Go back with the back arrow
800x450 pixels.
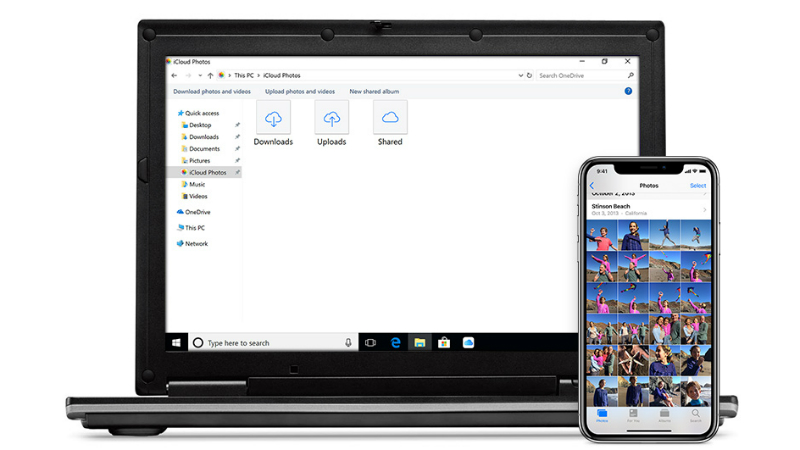pos(174,76)
